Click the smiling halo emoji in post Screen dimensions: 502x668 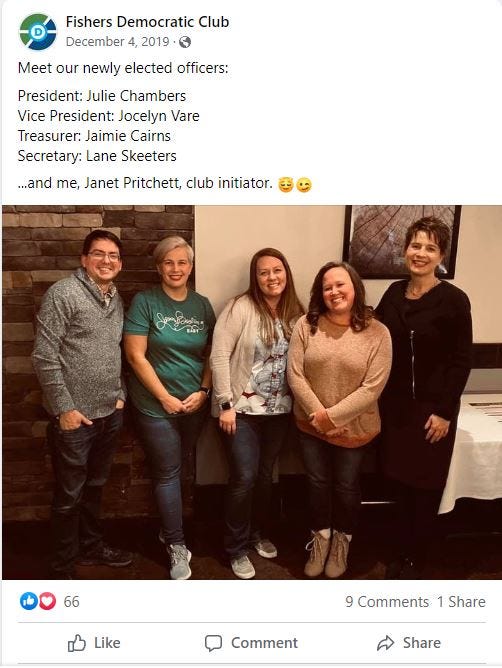coord(286,184)
